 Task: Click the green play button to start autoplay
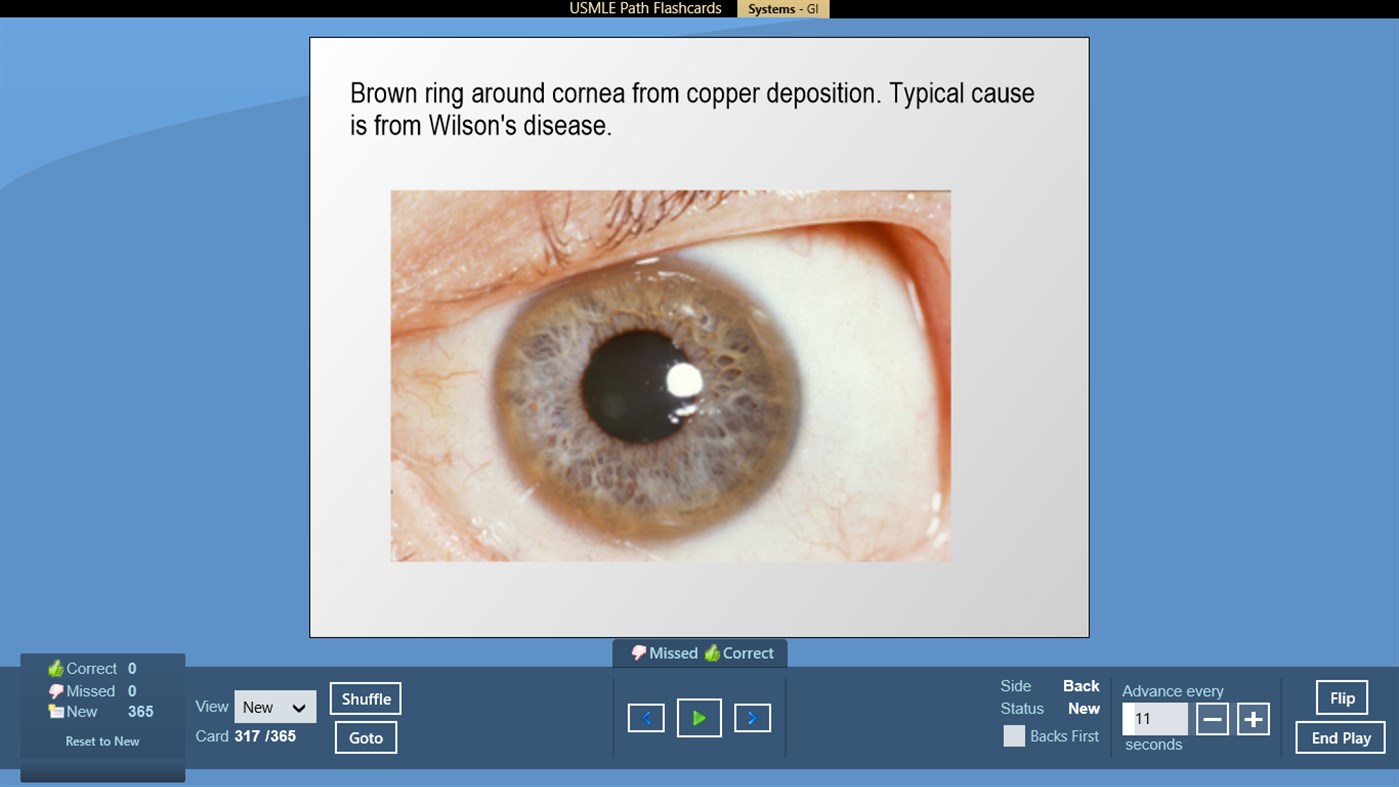point(699,717)
